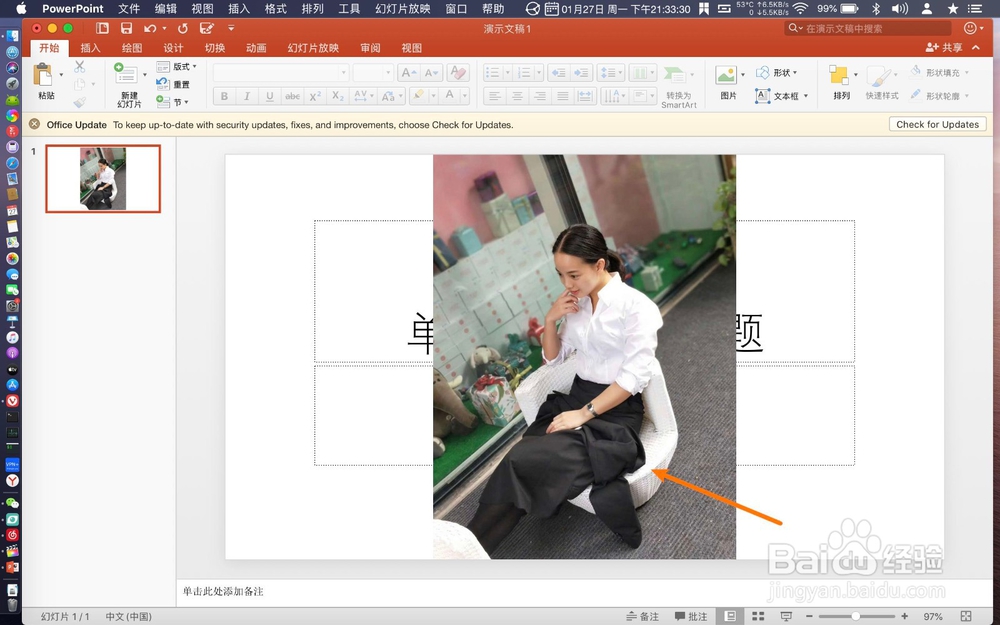Click the 排列 (Arrange) icon
This screenshot has height=625, width=1000.
click(840, 78)
